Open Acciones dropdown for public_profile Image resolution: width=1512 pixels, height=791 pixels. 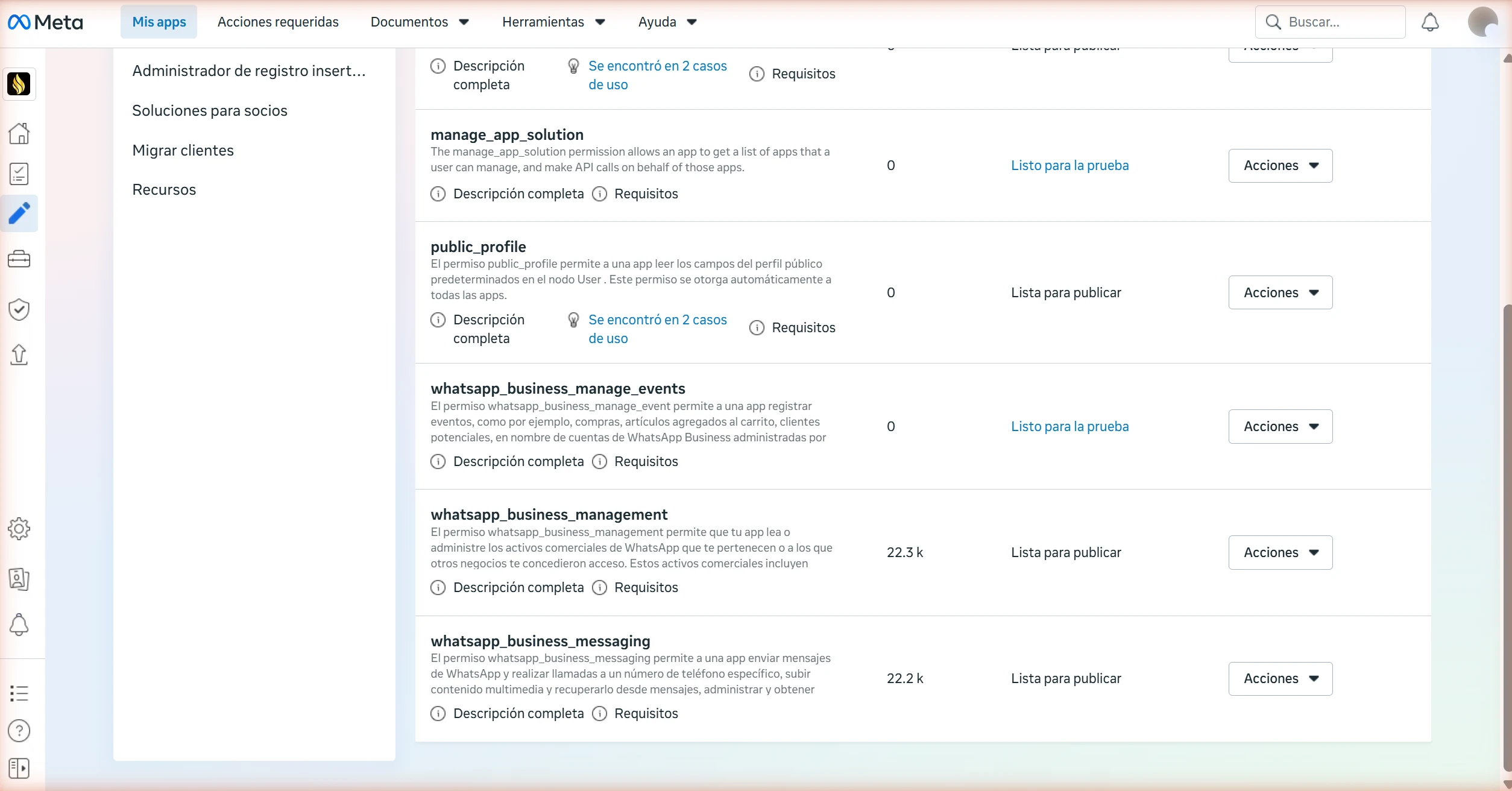1280,293
